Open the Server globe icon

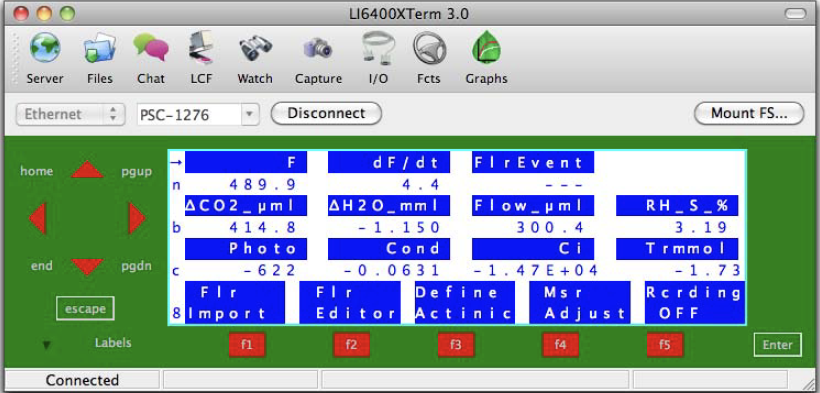click(45, 49)
